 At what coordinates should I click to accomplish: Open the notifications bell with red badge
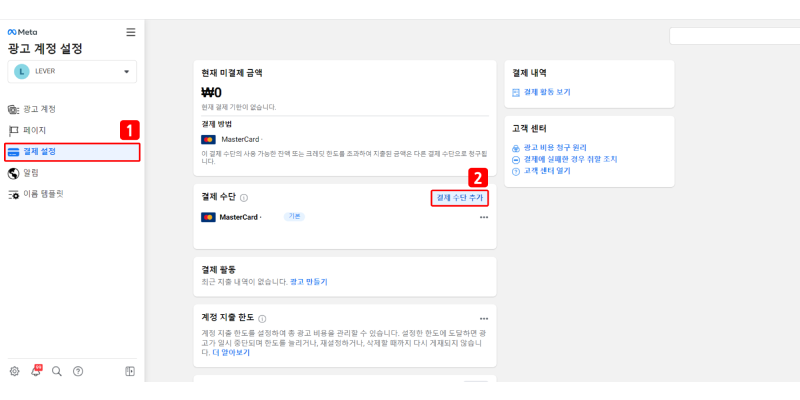click(x=36, y=371)
